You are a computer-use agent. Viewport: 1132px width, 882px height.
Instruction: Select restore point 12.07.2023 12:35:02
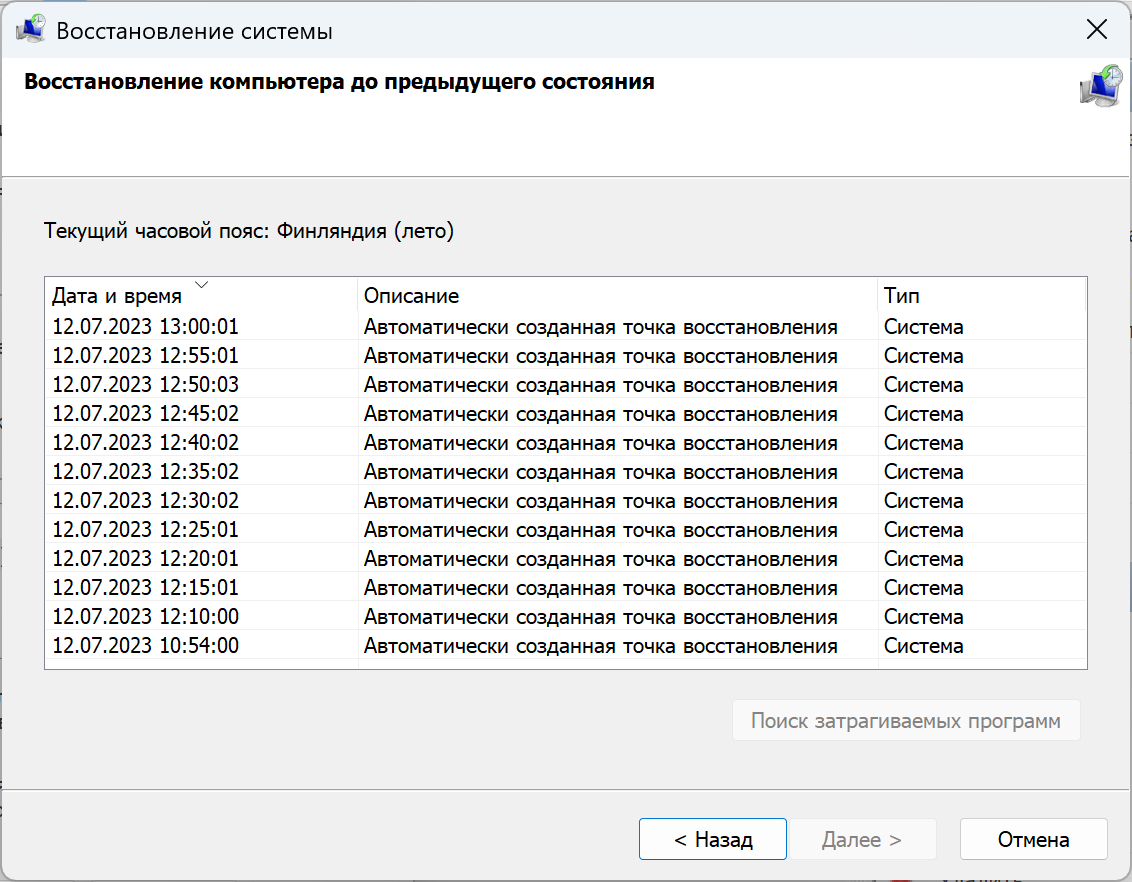point(565,471)
